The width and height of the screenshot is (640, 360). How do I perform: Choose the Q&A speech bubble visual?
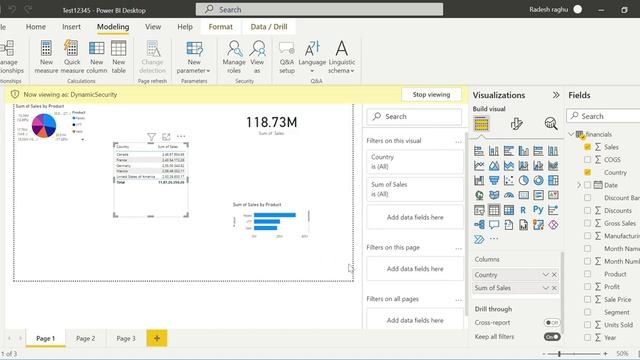[494, 224]
